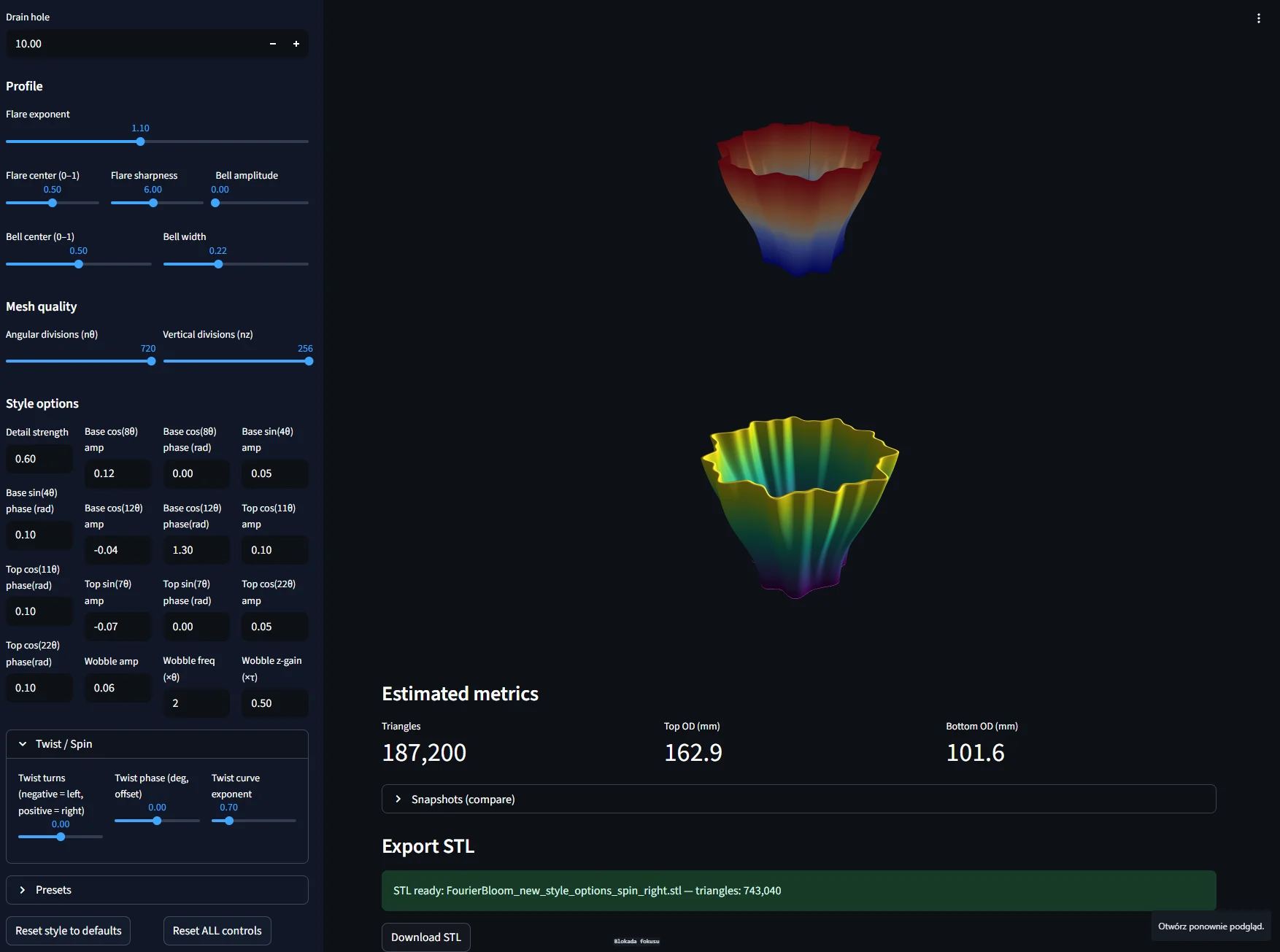Image resolution: width=1280 pixels, height=952 pixels.
Task: Adjust Angular divisions slider handle
Action: (151, 361)
